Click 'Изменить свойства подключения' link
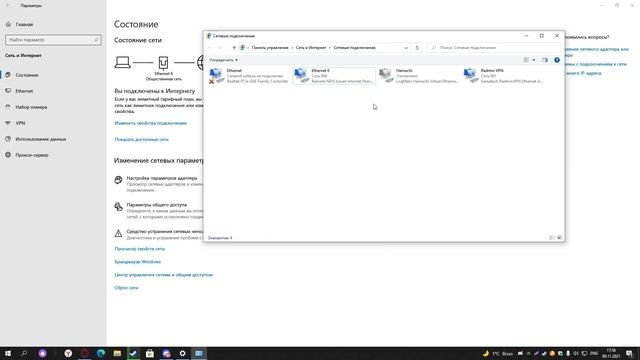The width and height of the screenshot is (640, 360). 151,123
